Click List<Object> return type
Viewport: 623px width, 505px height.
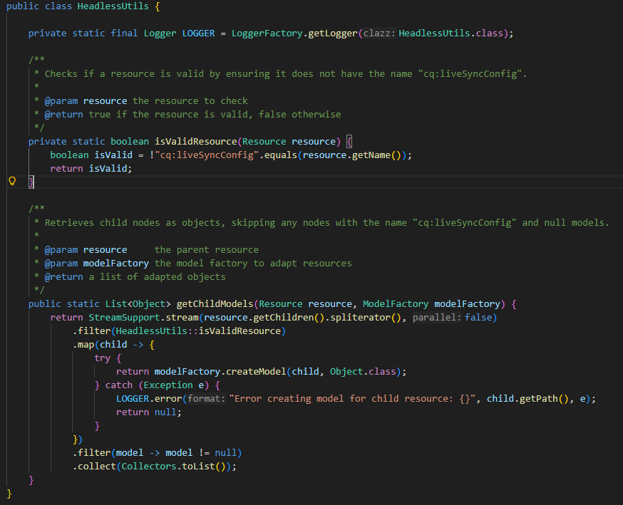[137, 304]
